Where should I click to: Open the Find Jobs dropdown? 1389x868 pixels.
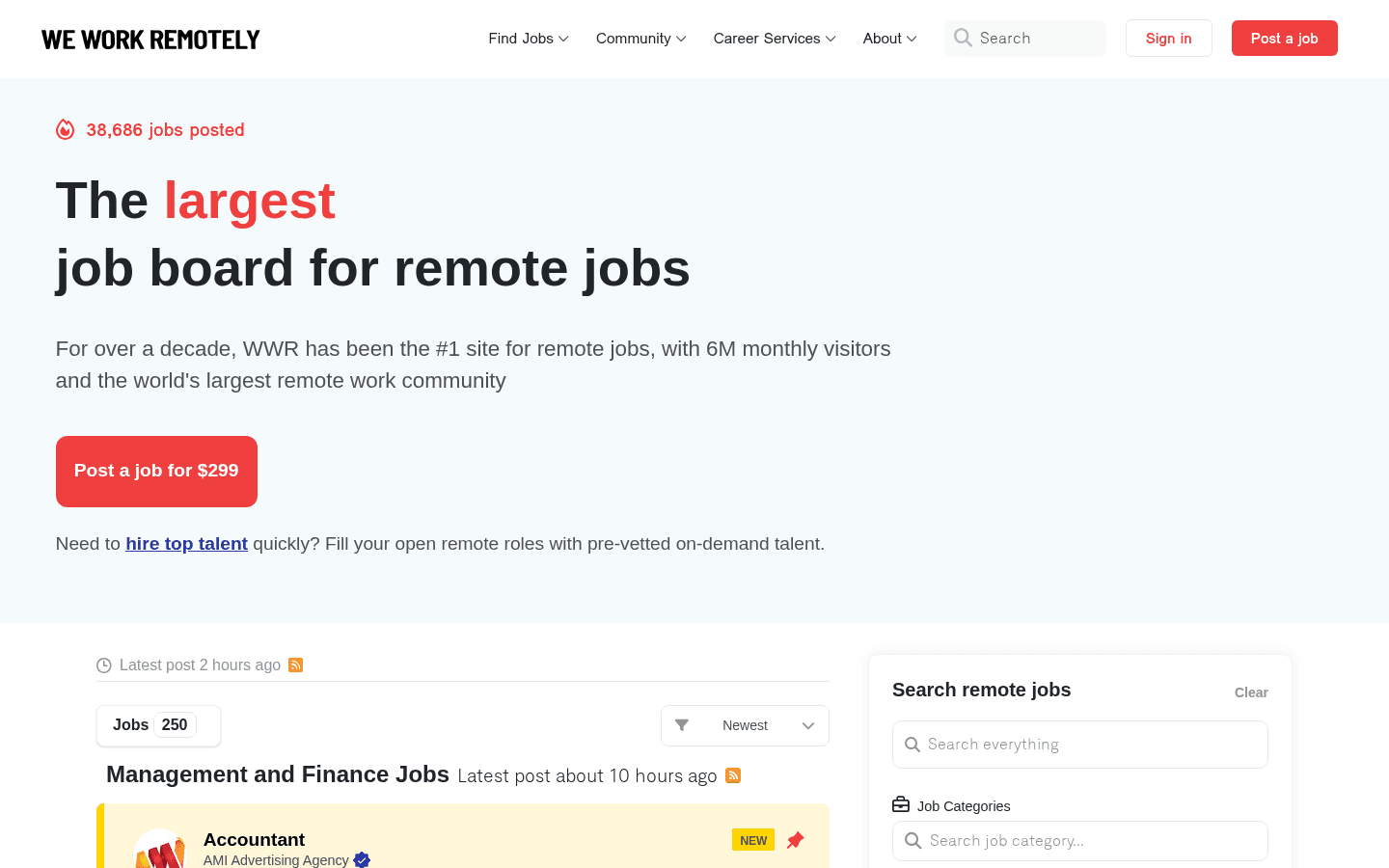[528, 39]
